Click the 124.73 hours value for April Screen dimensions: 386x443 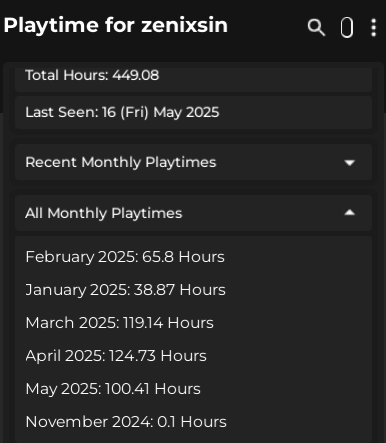tap(132, 356)
